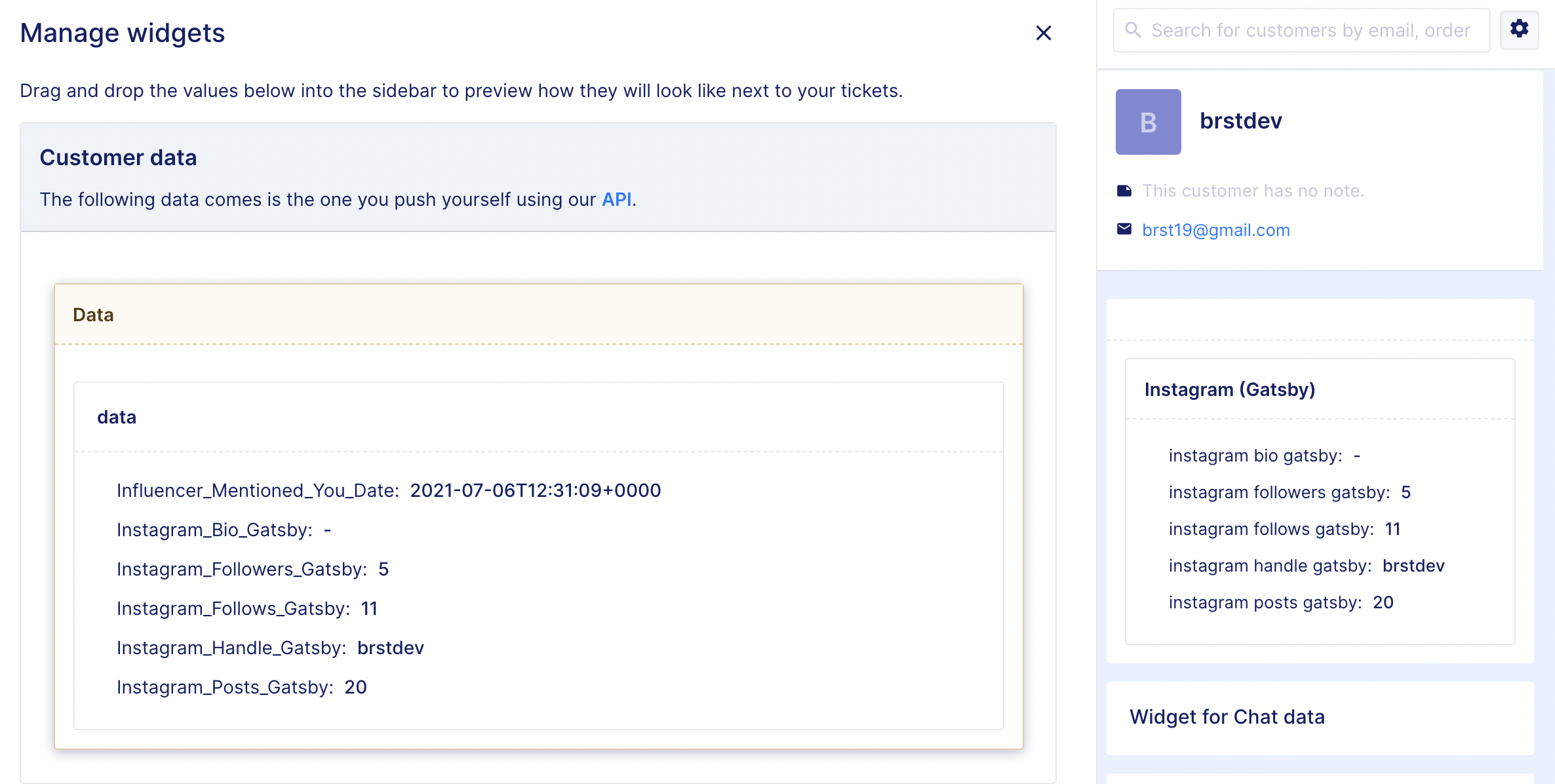Screen dimensions: 1555x784
Task: Click the Widget for Chat data card
Action: (1320, 718)
